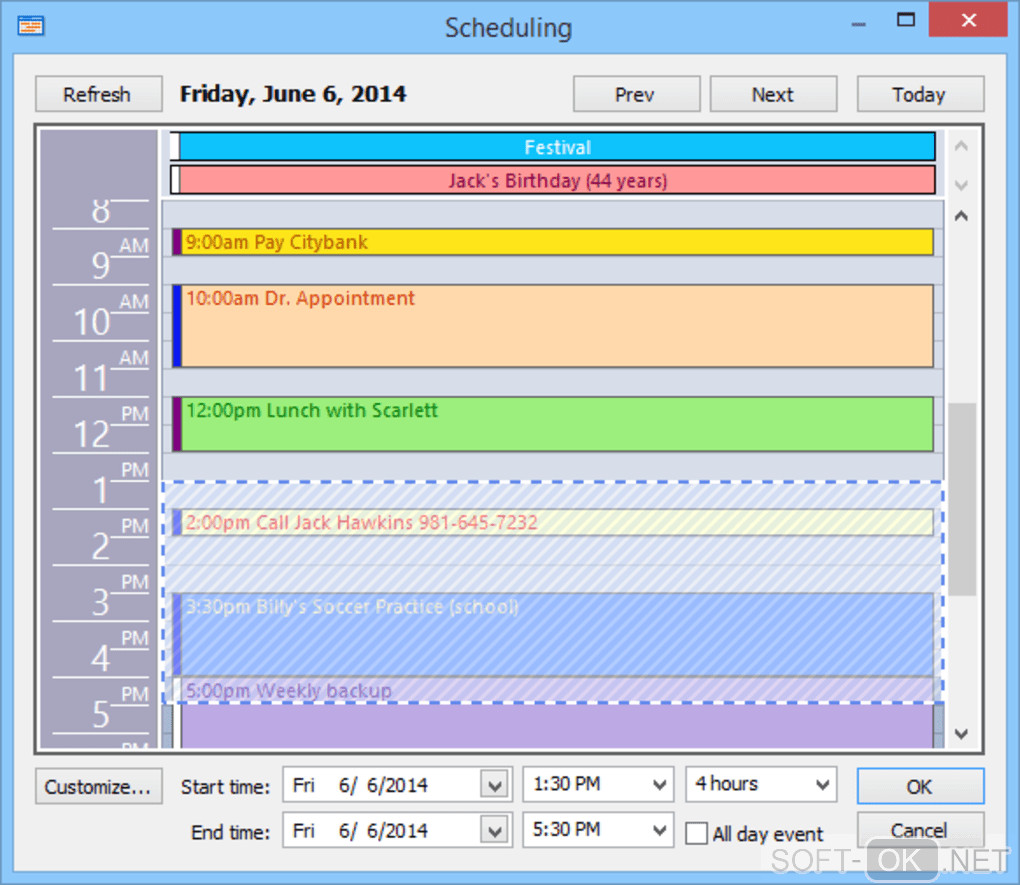Cancel the scheduling dialog

click(x=920, y=830)
